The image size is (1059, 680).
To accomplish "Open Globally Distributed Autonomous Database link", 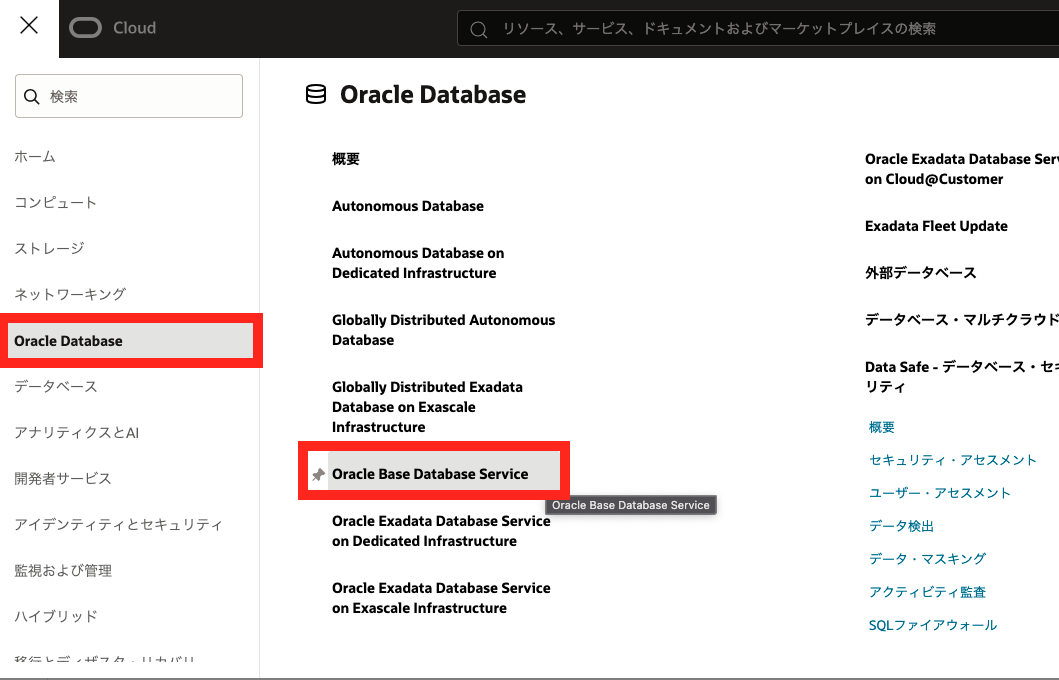I will click(443, 330).
